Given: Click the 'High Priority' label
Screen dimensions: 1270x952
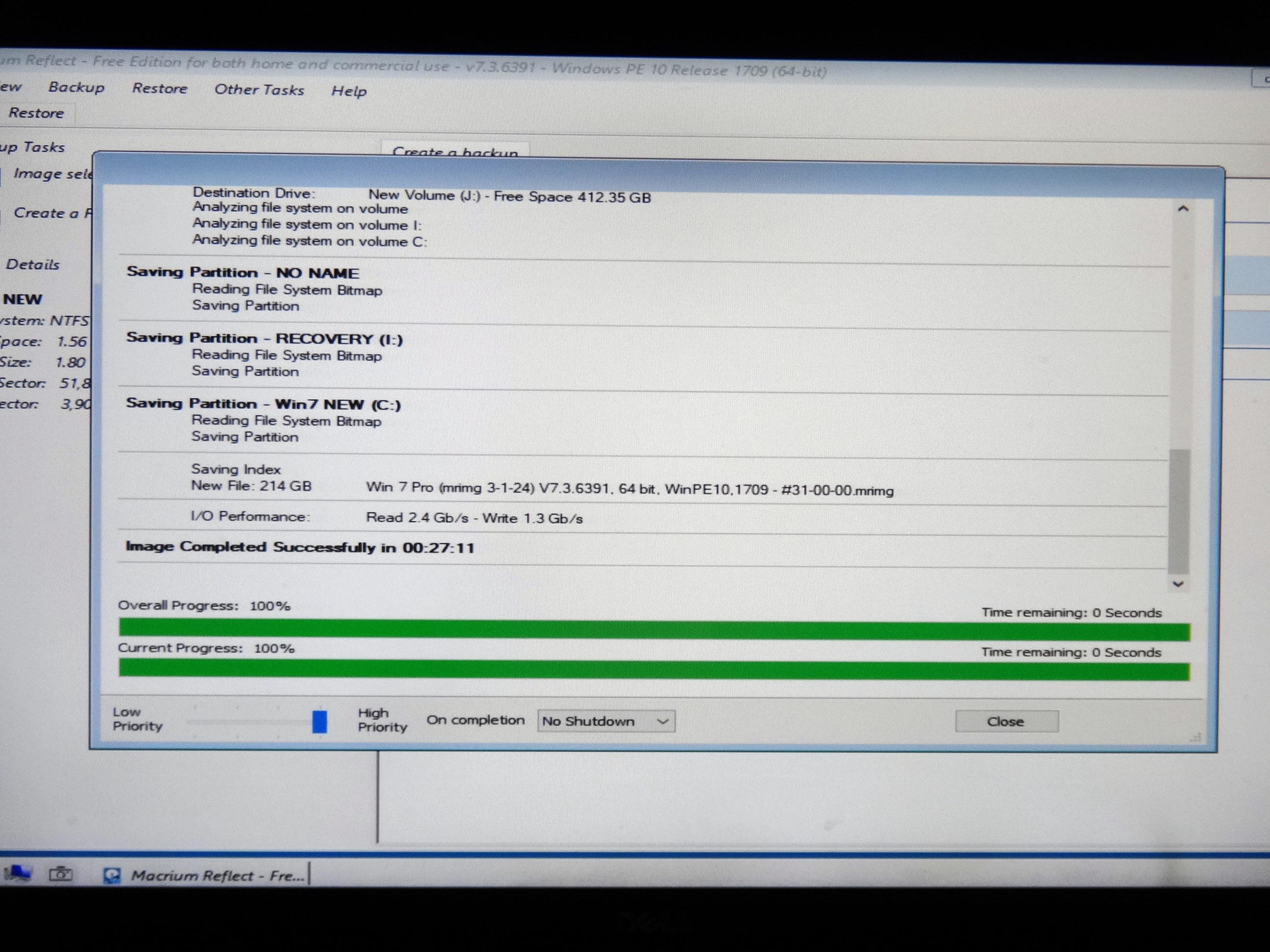Looking at the screenshot, I should pyautogui.click(x=382, y=719).
